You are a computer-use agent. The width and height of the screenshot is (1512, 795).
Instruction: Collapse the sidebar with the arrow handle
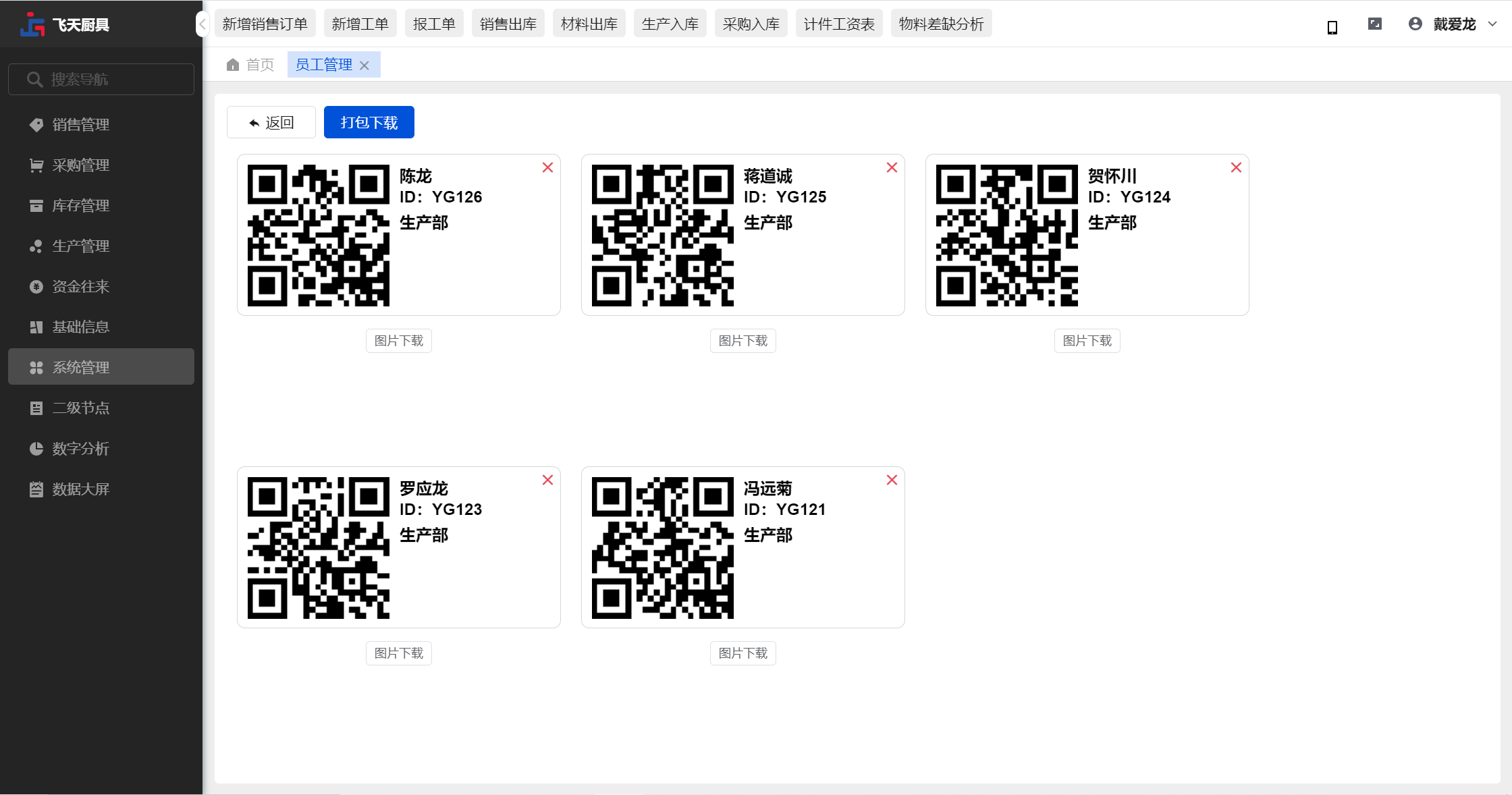pyautogui.click(x=202, y=24)
